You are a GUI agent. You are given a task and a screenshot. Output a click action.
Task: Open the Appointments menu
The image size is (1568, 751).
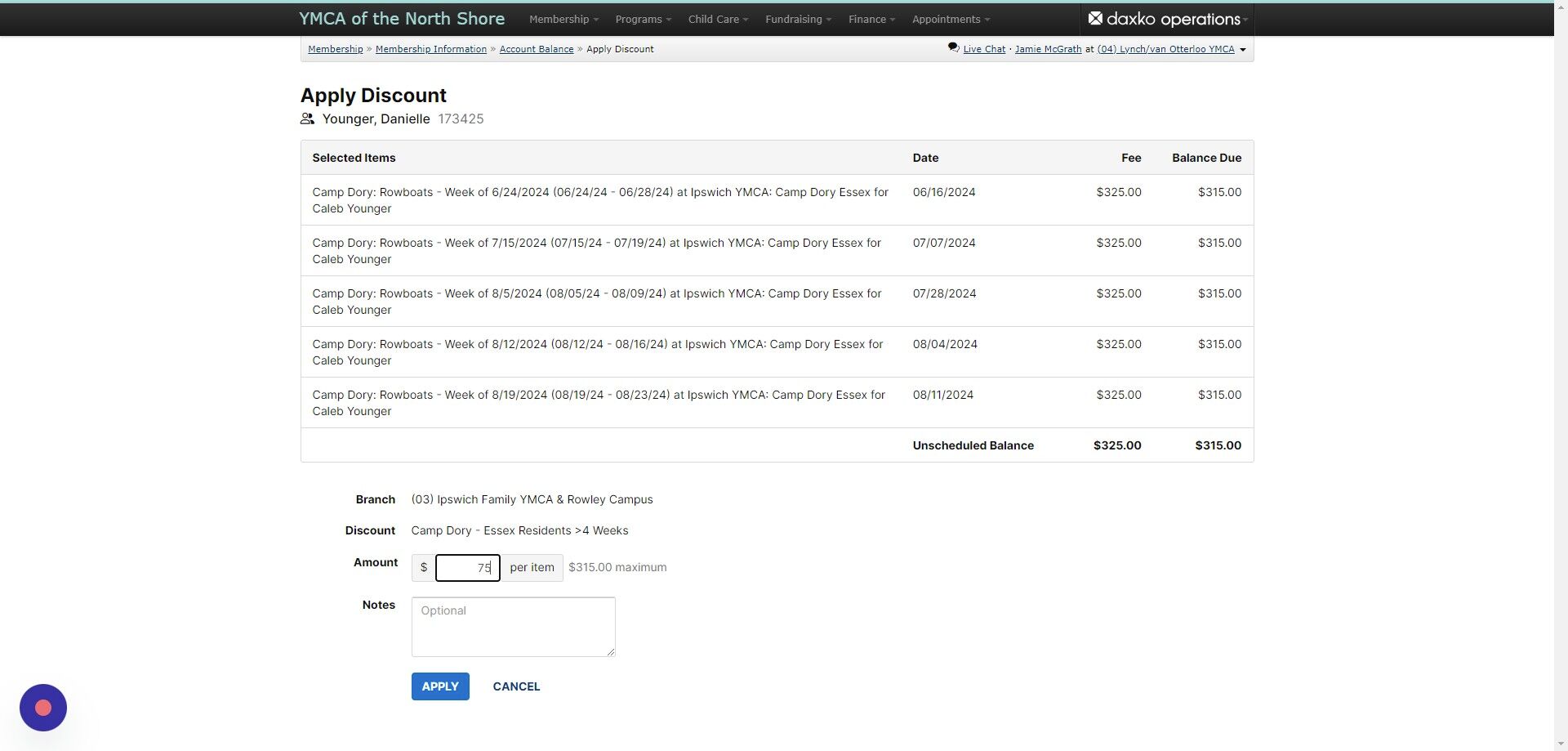(951, 19)
